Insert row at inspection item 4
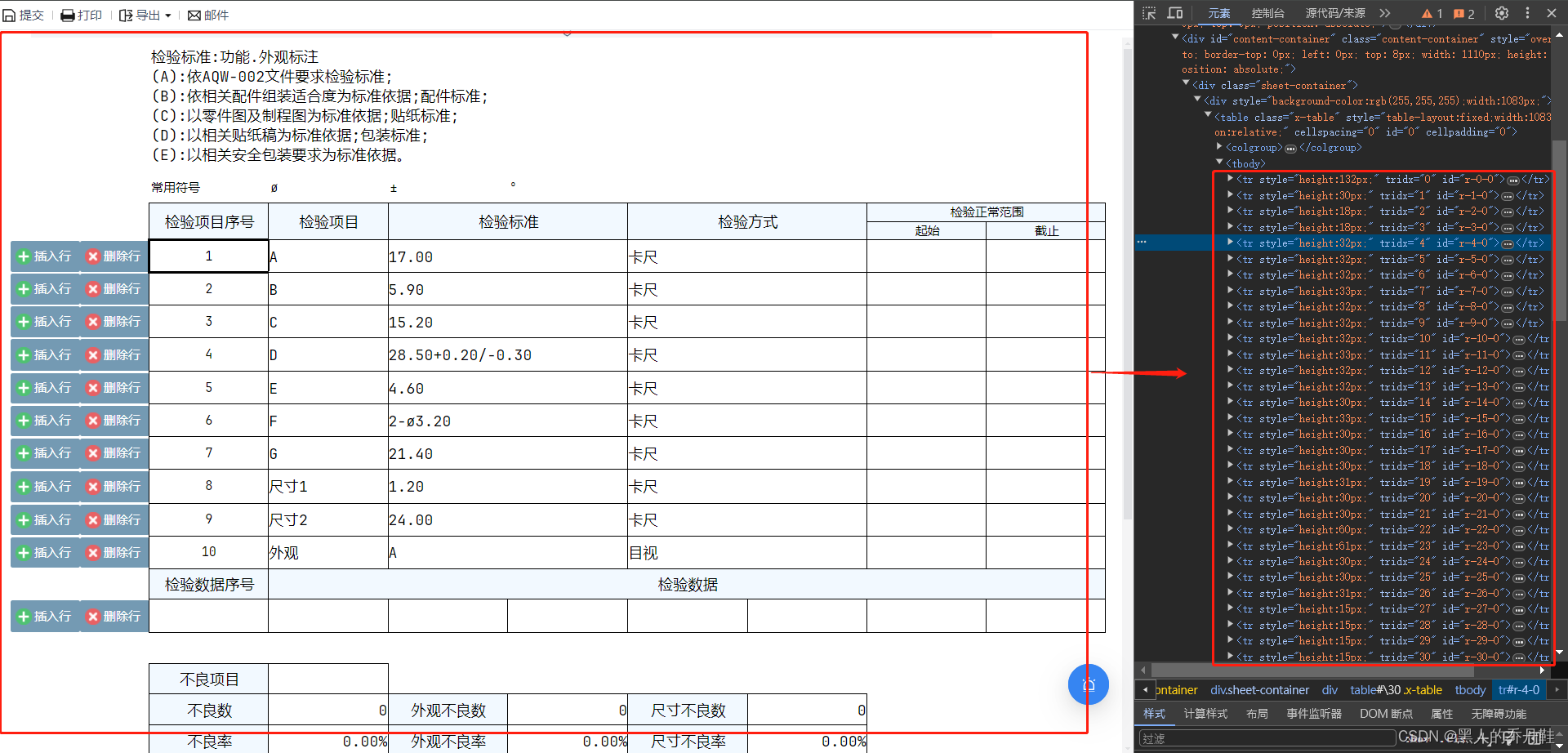 pyautogui.click(x=45, y=355)
